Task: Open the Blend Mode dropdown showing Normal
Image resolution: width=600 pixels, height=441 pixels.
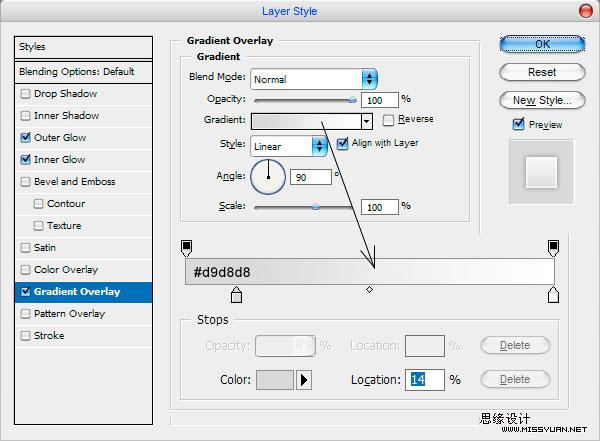Action: click(314, 79)
